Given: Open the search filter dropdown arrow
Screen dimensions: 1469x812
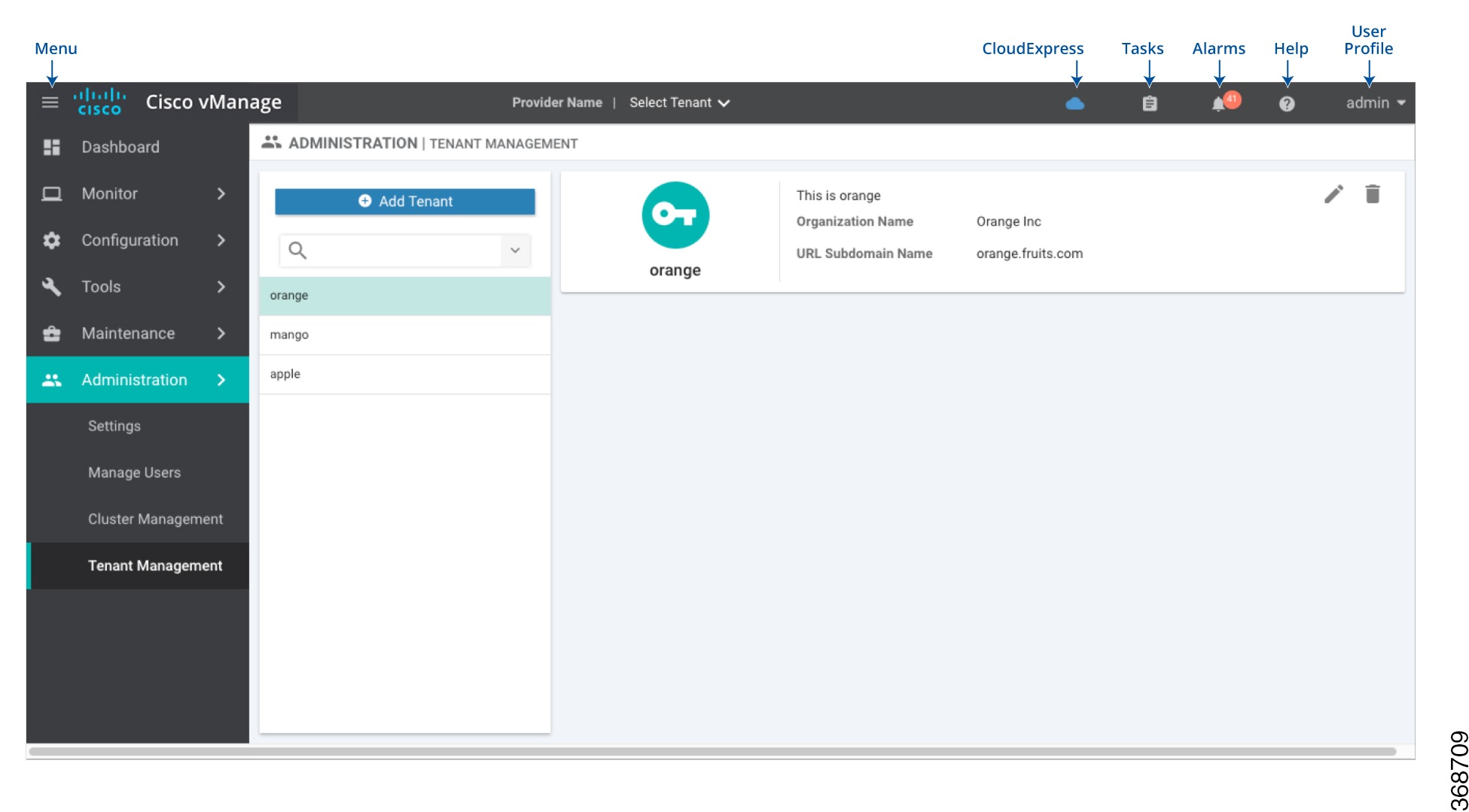Looking at the screenshot, I should 515,251.
